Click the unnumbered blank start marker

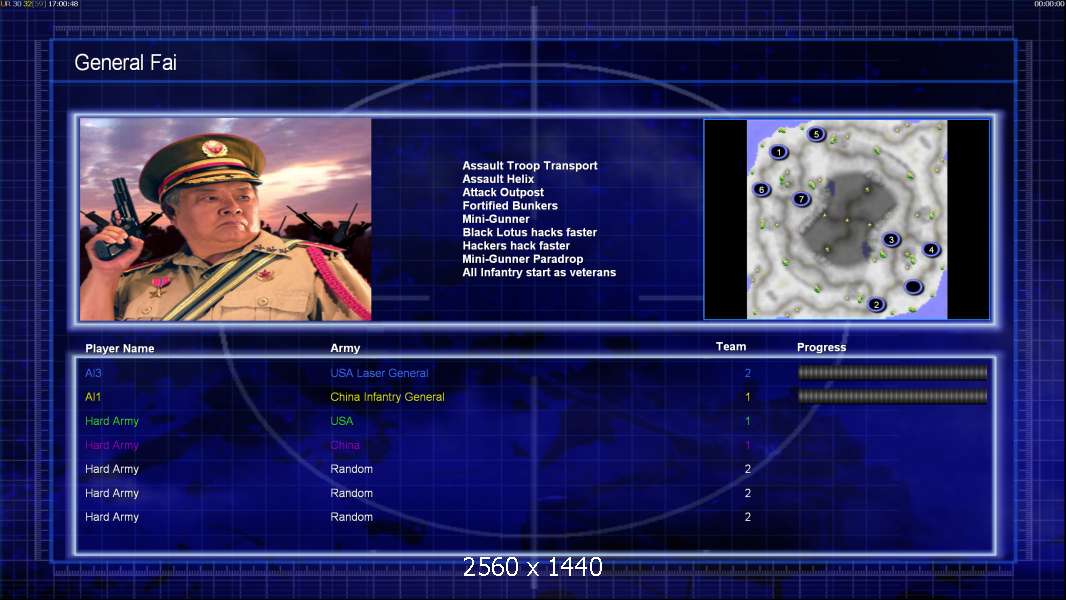click(x=914, y=287)
